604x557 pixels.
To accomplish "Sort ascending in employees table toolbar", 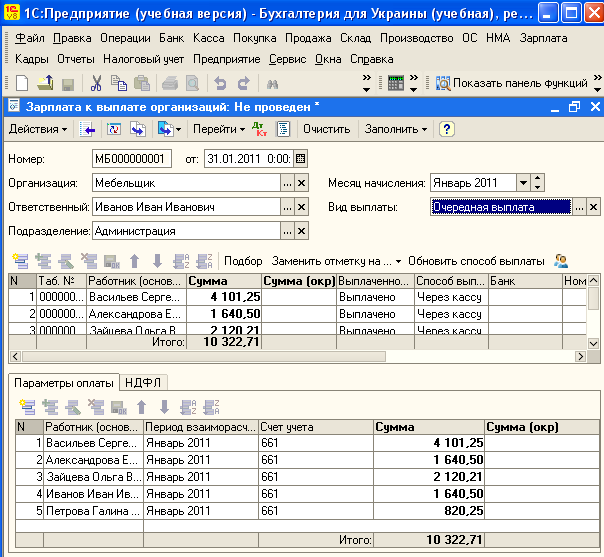I will (x=181, y=261).
